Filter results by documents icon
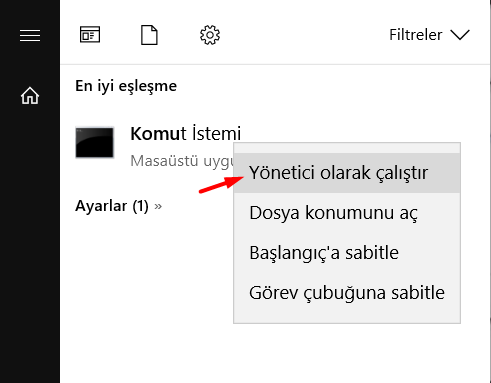Image resolution: width=491 pixels, height=383 pixels. coord(149,35)
